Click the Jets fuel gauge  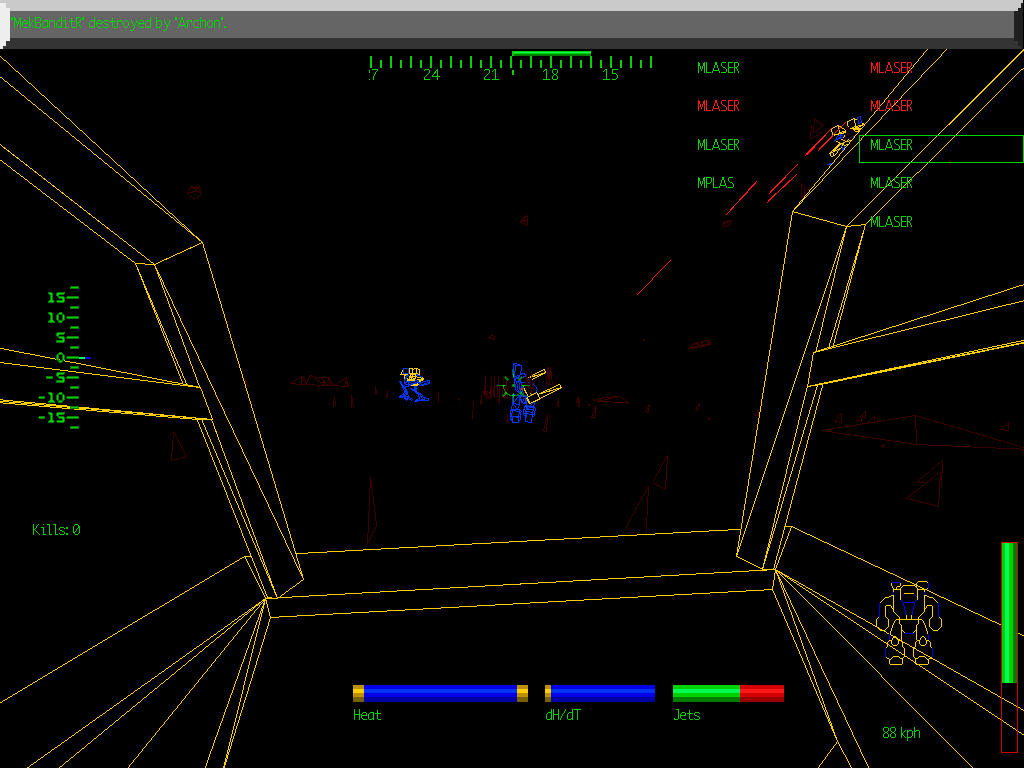click(x=728, y=691)
